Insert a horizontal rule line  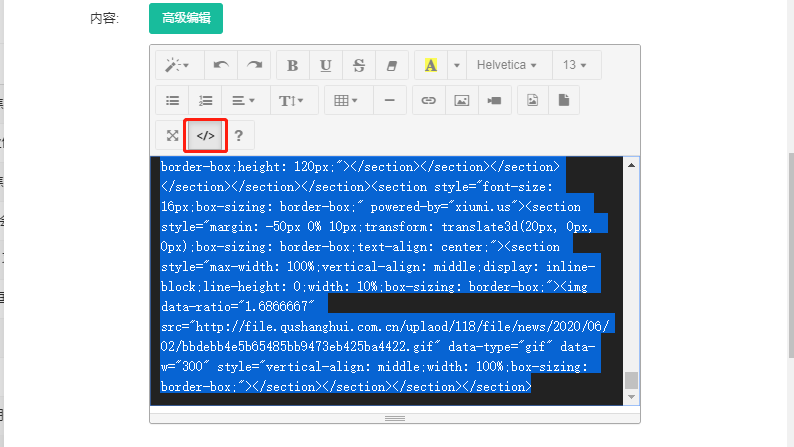389,100
